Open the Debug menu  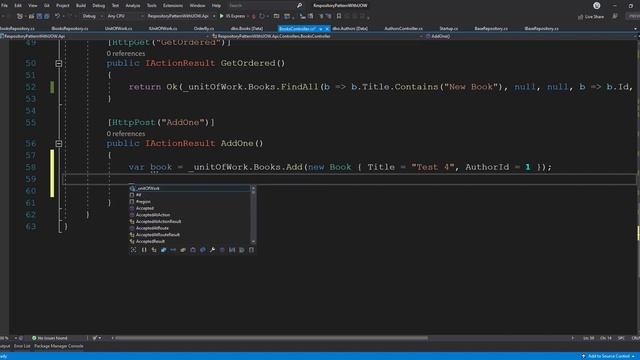point(98,6)
